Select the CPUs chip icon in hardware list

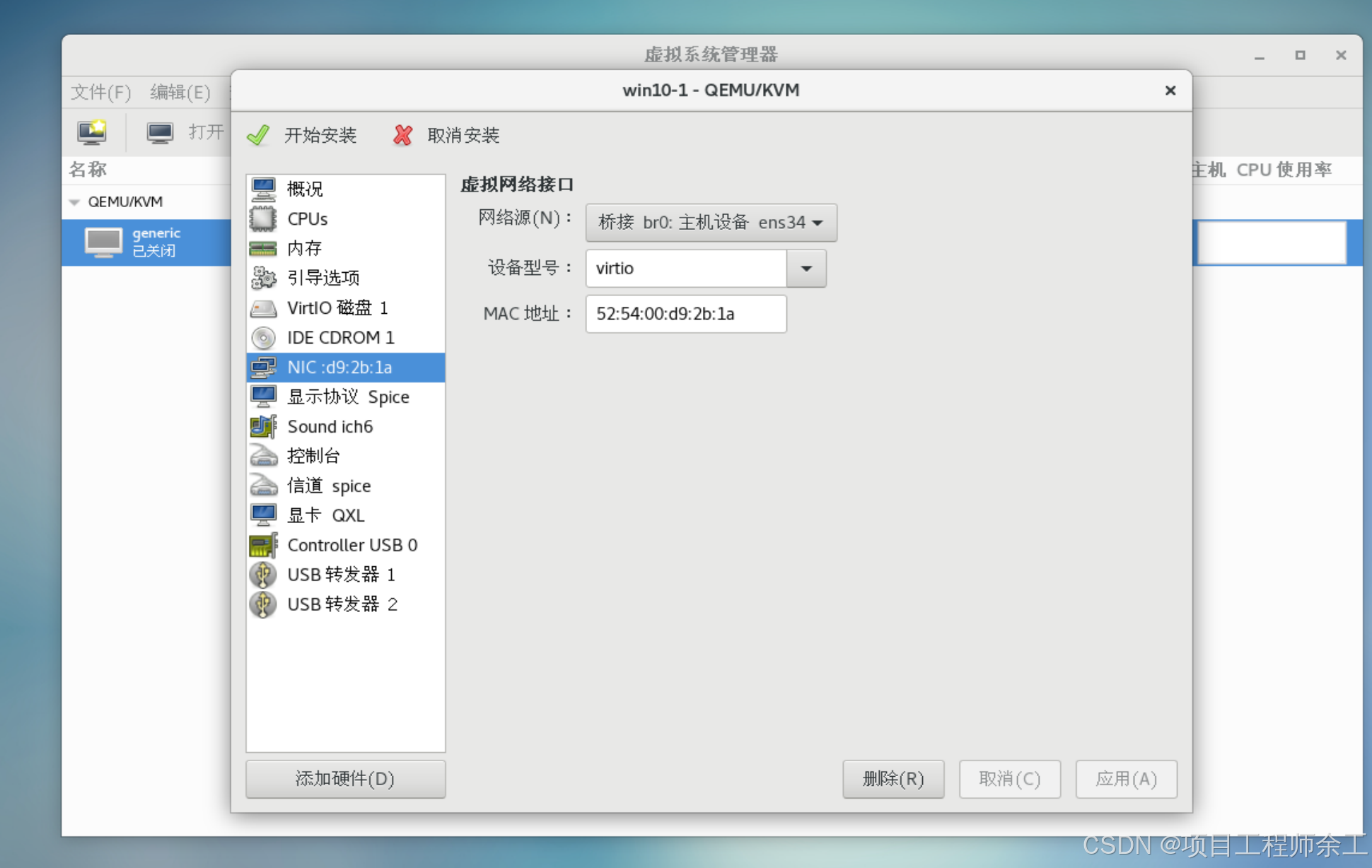pos(263,218)
